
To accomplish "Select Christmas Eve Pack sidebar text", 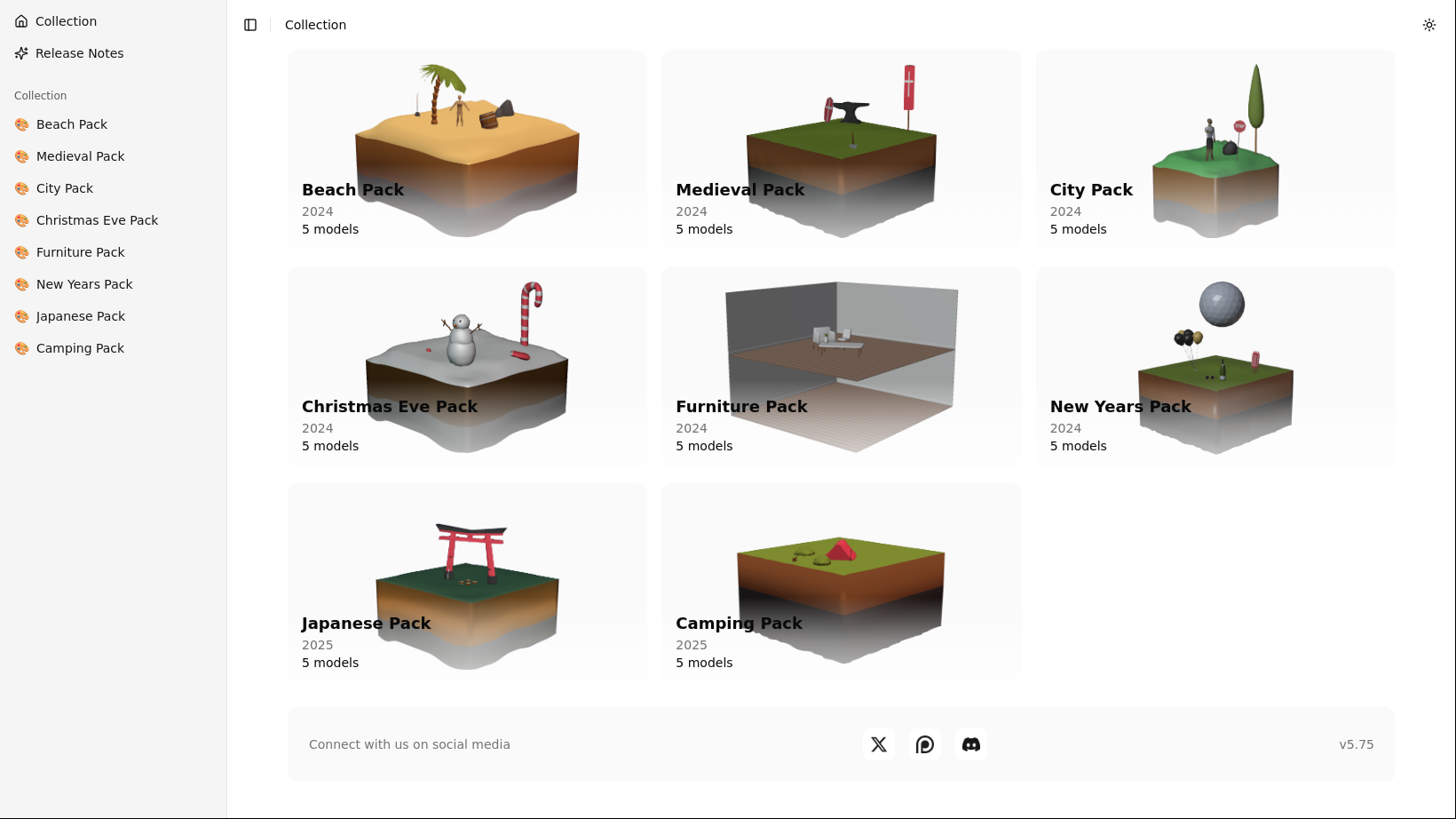I will coord(98,220).
